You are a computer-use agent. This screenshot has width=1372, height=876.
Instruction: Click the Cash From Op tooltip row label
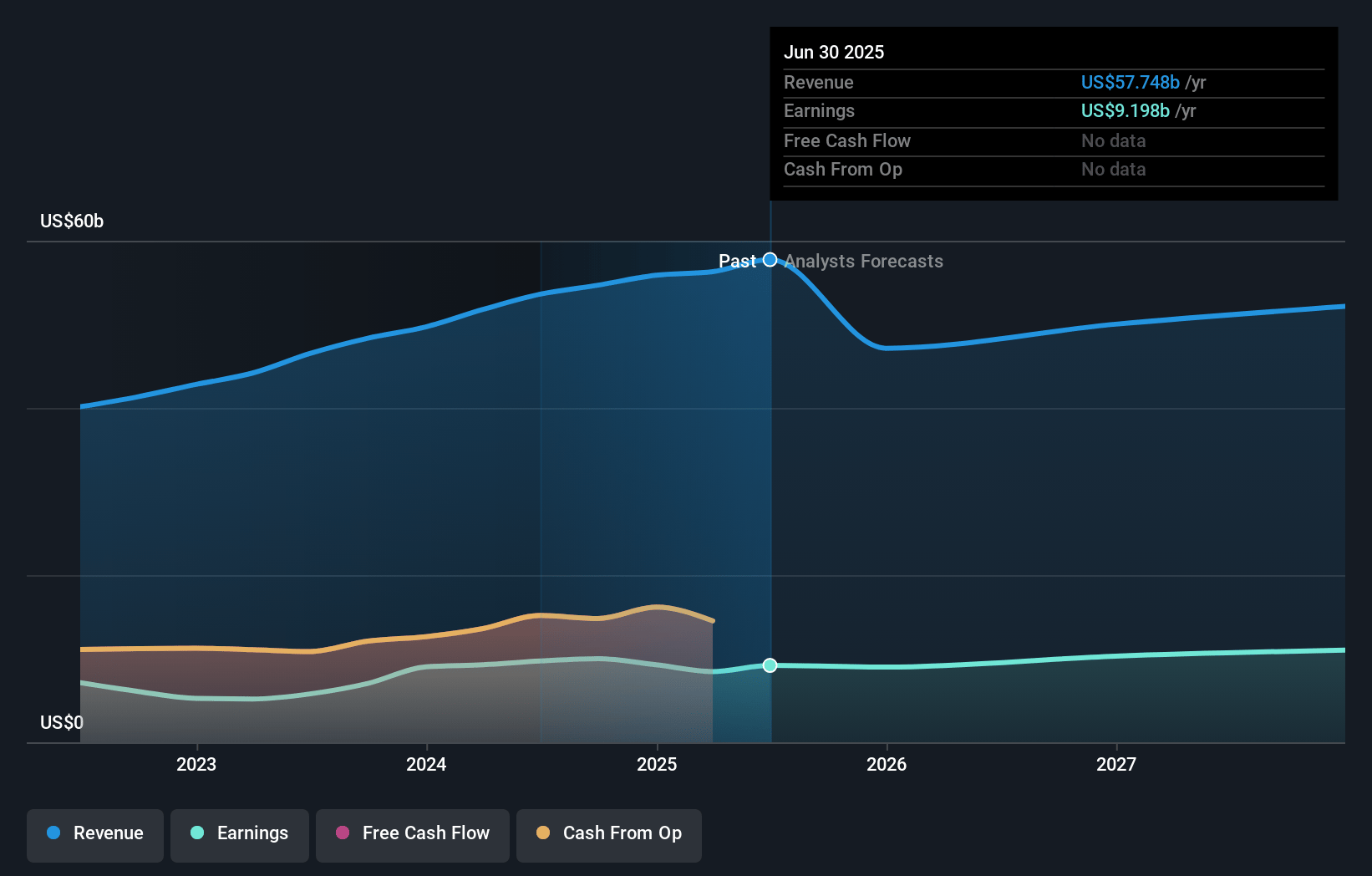click(x=843, y=169)
